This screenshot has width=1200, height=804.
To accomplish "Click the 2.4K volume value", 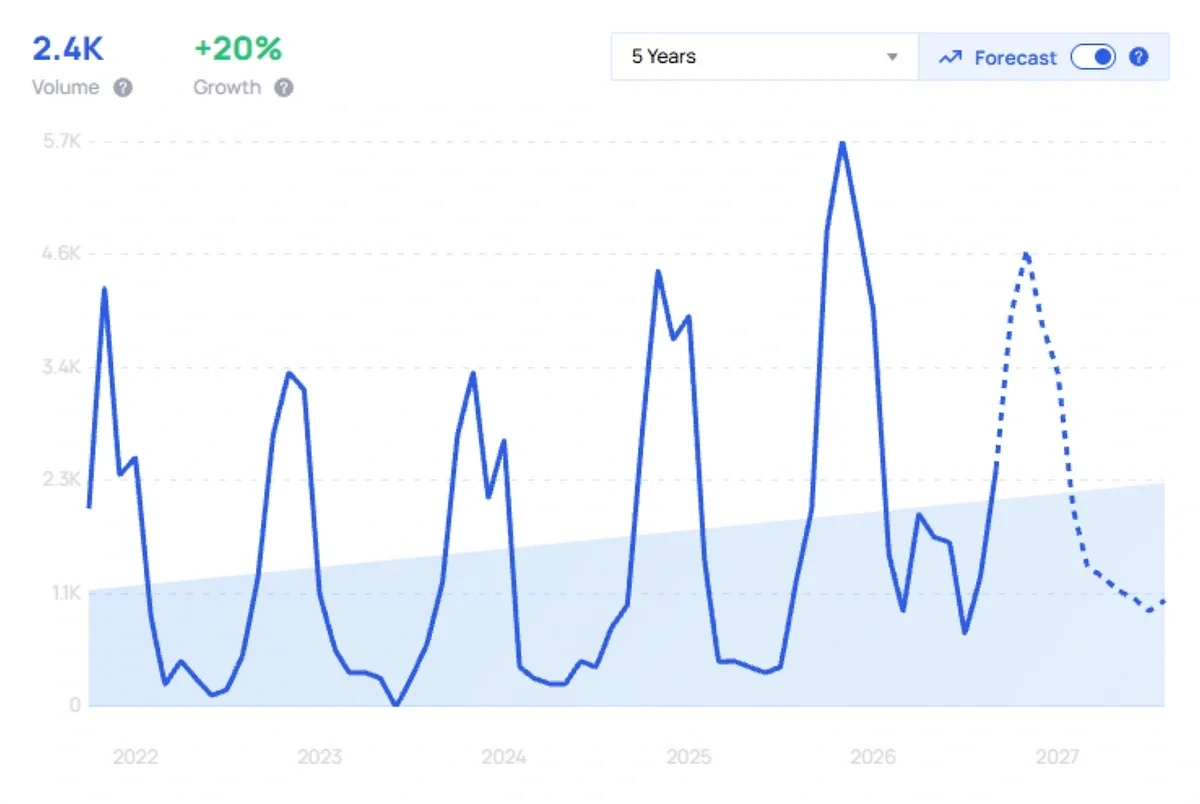I will click(x=68, y=48).
